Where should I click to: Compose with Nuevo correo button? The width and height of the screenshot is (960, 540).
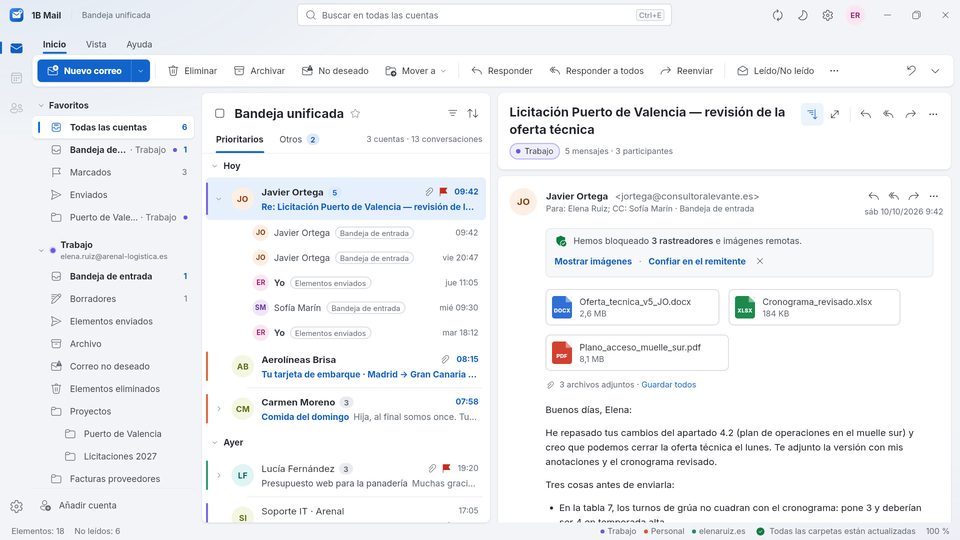[x=85, y=71]
